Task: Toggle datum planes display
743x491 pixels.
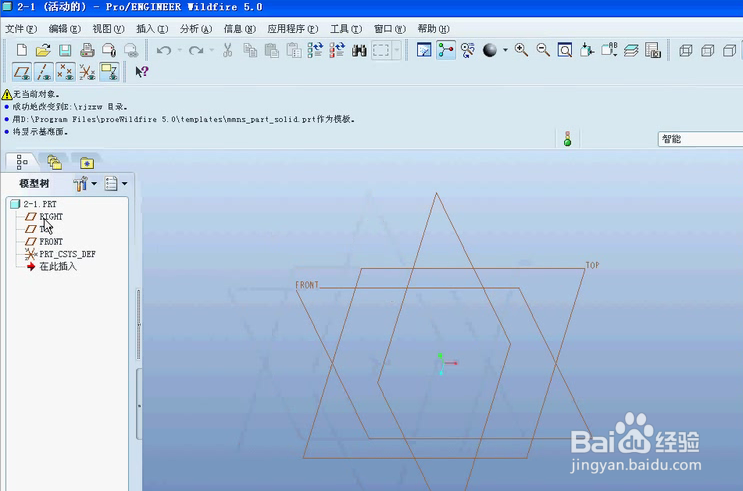Action: (22, 72)
